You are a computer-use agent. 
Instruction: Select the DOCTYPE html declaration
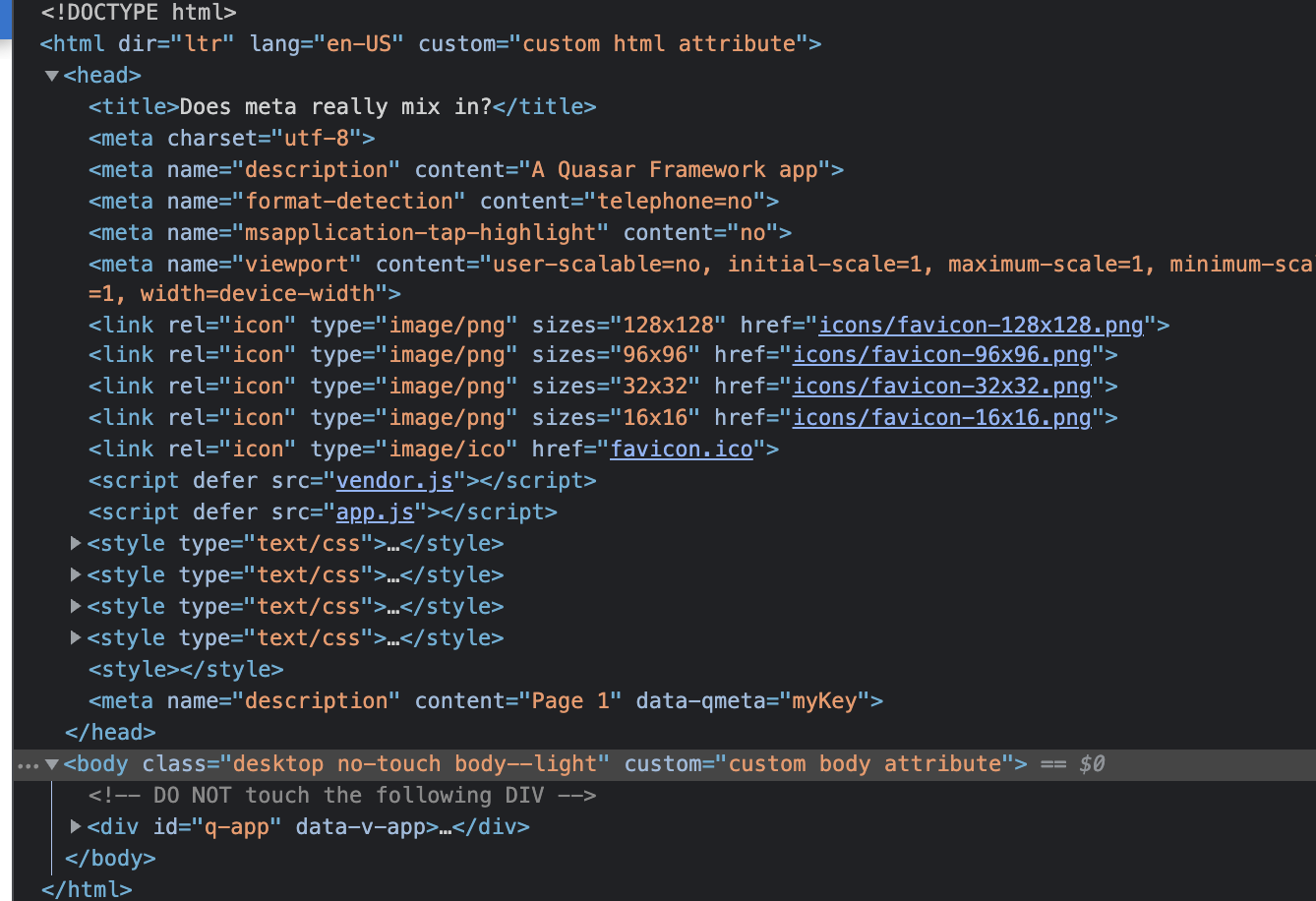[x=138, y=13]
